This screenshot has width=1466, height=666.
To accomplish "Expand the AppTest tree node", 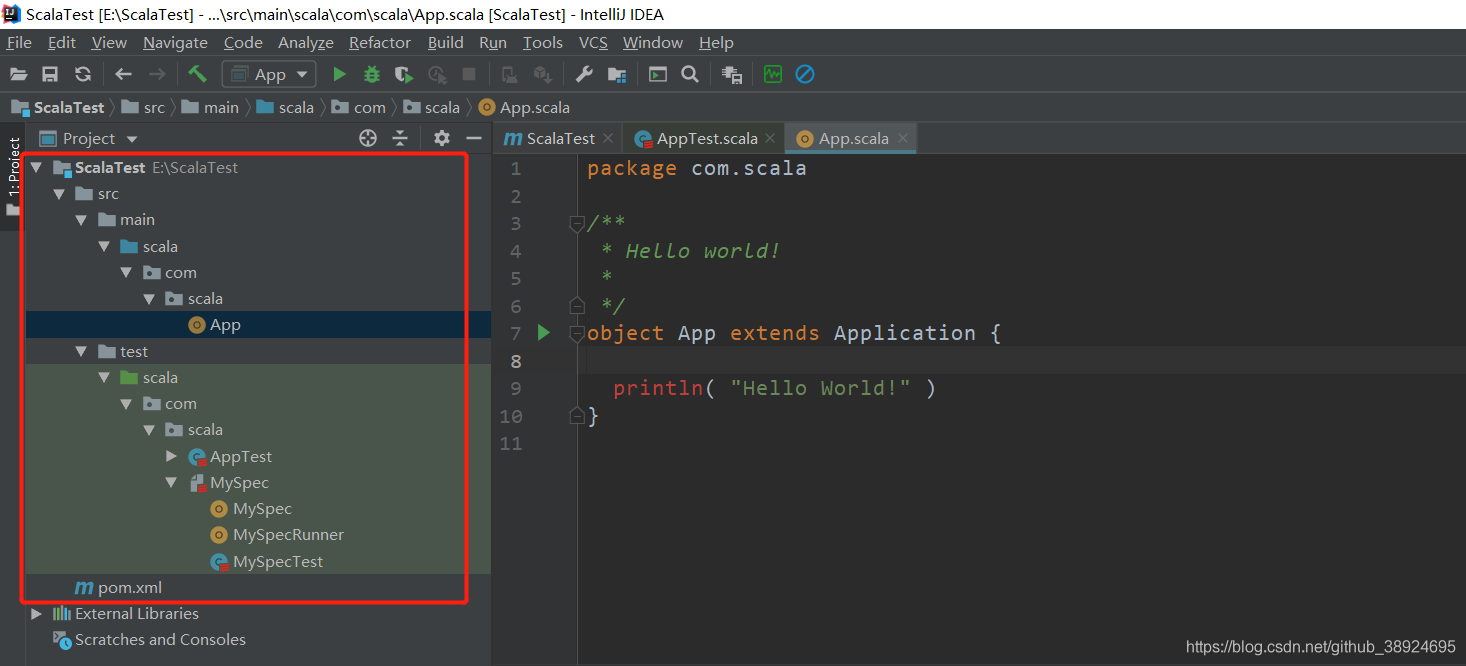I will [171, 456].
